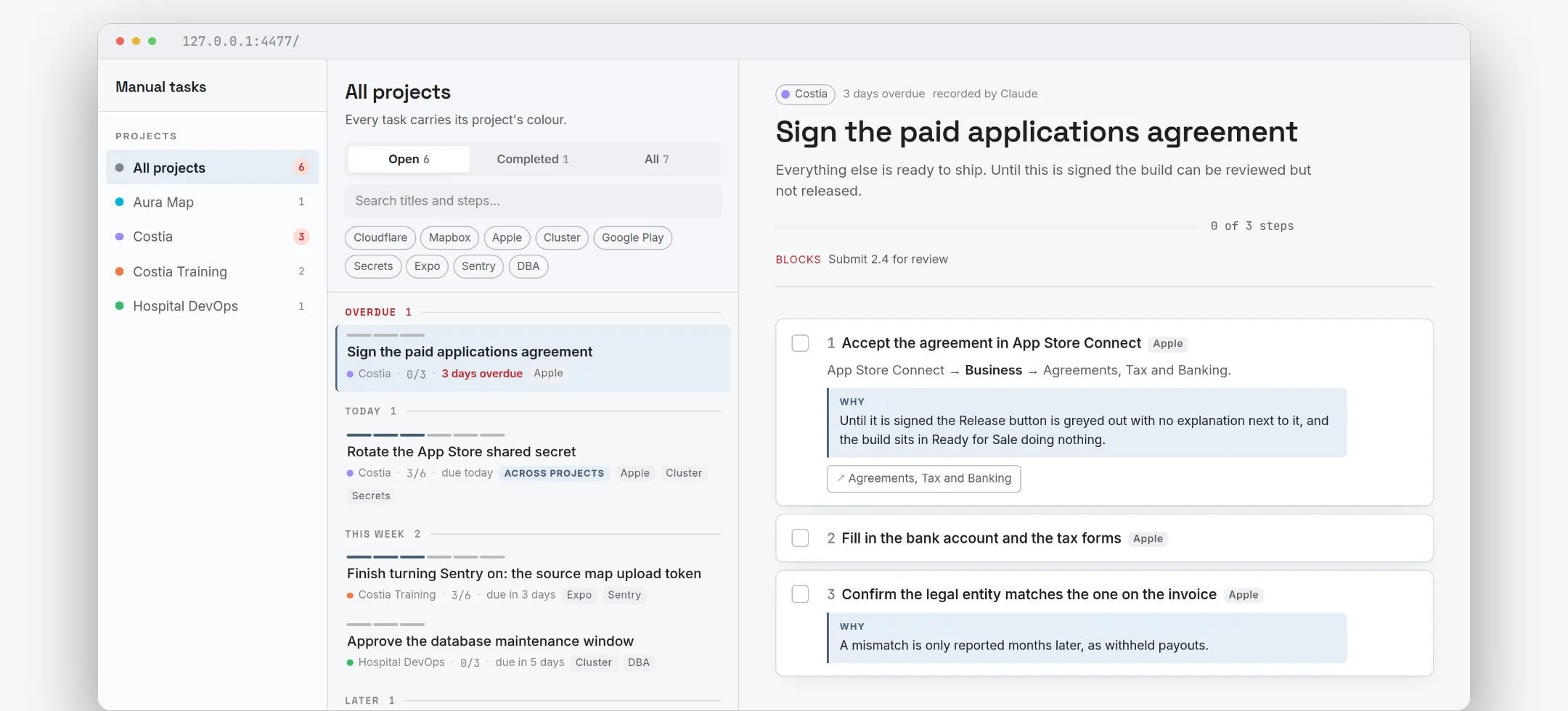
Task: Open the Hospital DevOps project
Action: [x=212, y=306]
